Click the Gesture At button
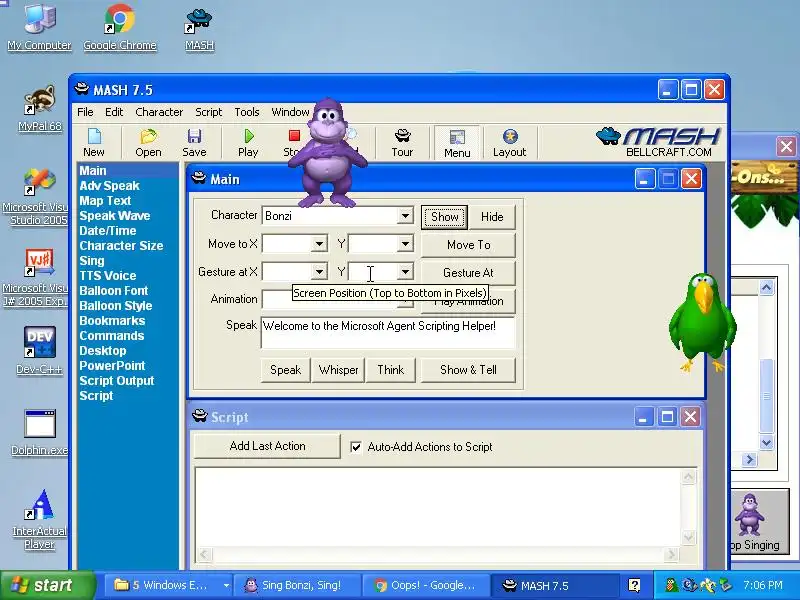This screenshot has width=800, height=600. point(468,273)
